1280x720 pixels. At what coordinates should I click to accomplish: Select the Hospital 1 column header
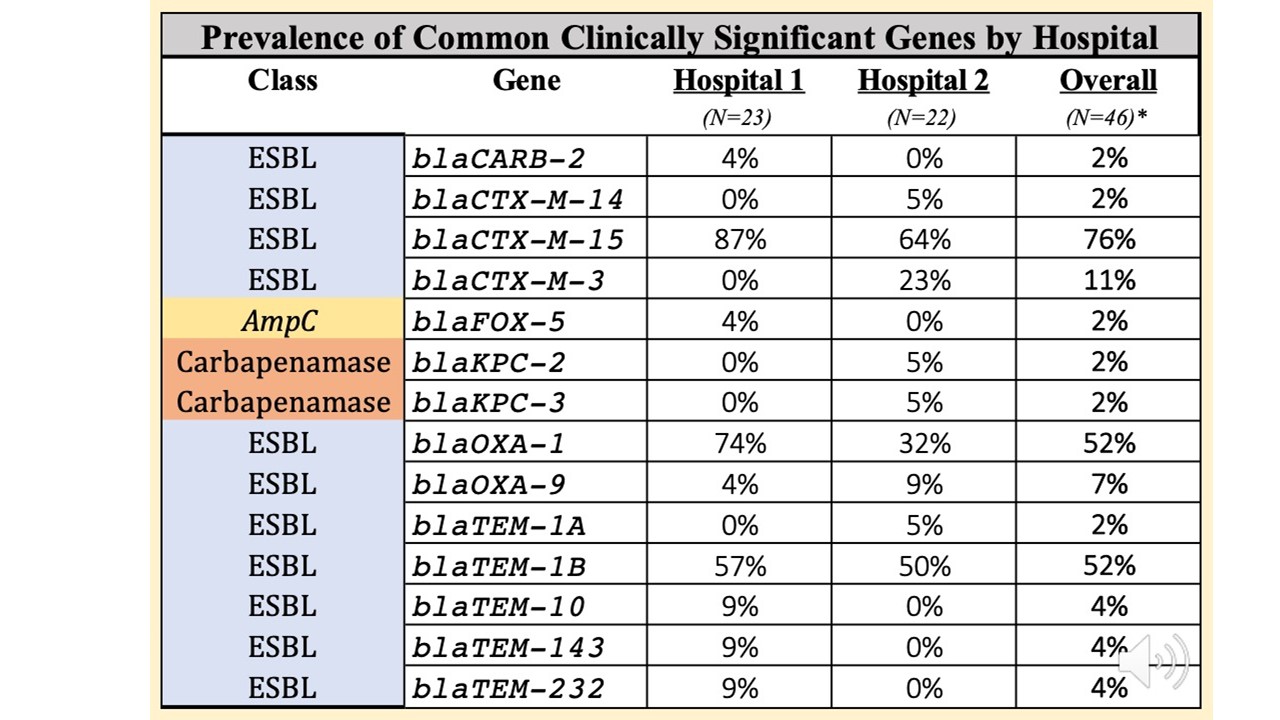[738, 81]
